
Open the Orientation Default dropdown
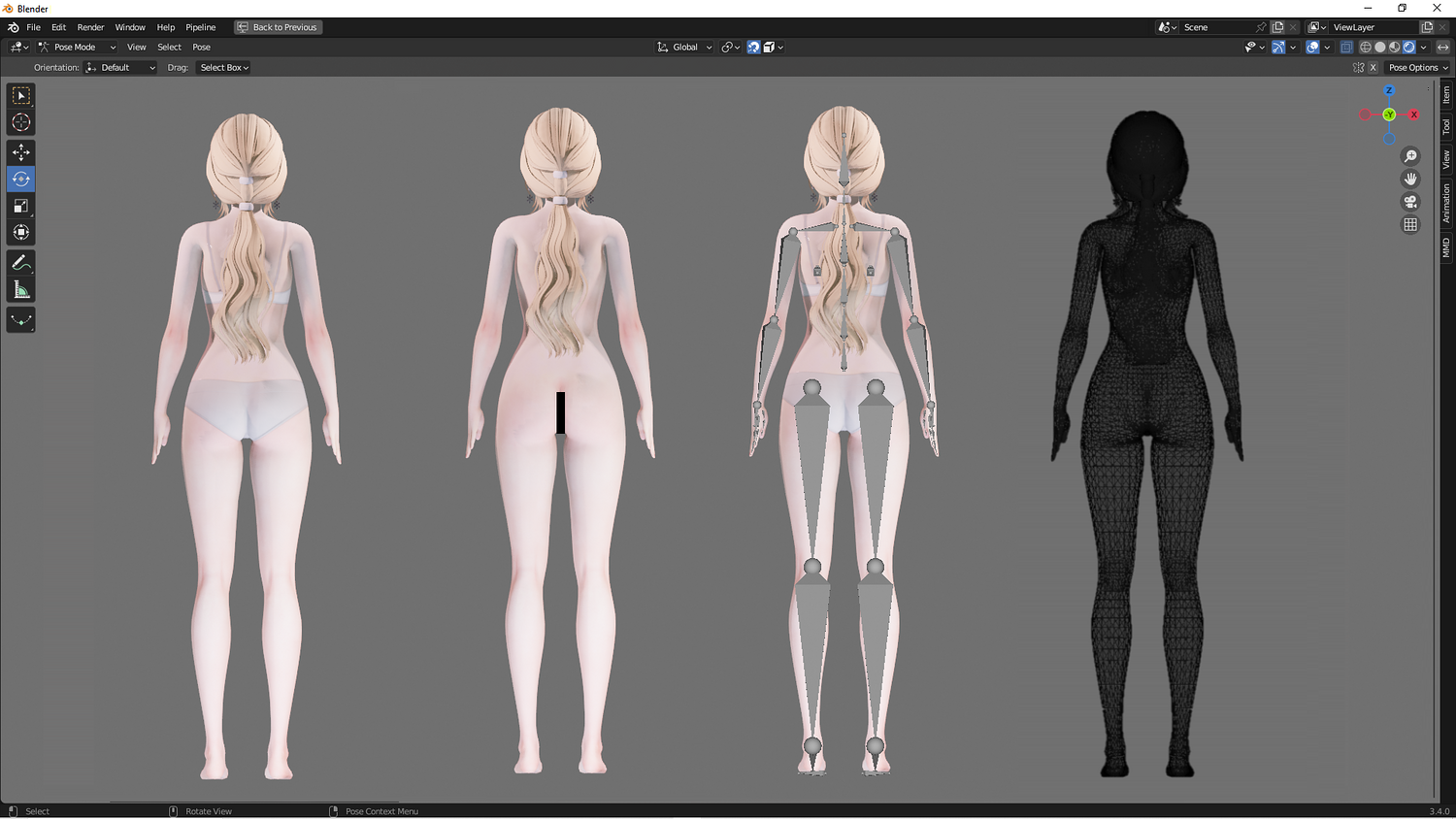[x=120, y=68]
